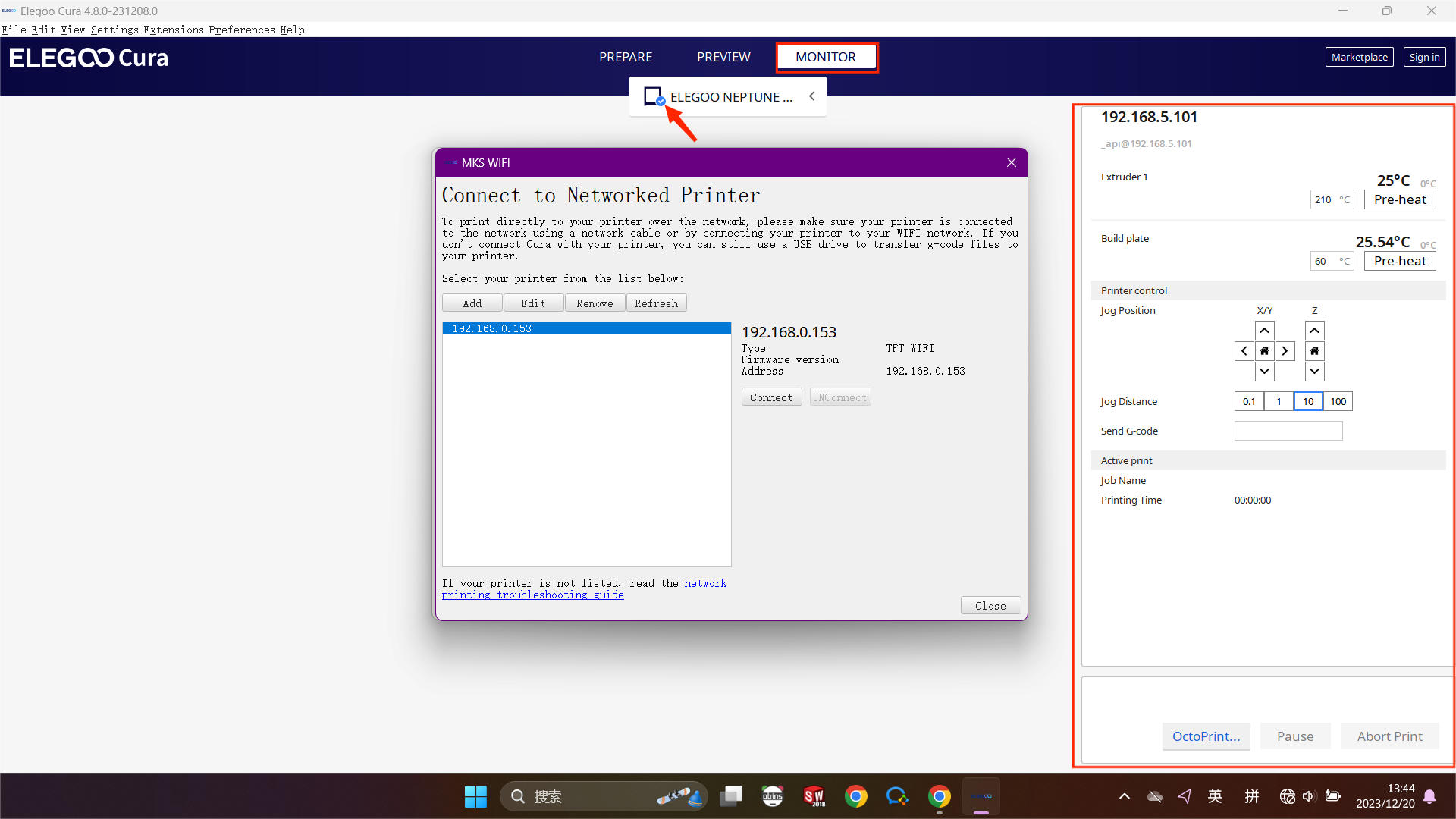Click the Z axis home icon
This screenshot has width=1456, height=819.
(x=1314, y=351)
